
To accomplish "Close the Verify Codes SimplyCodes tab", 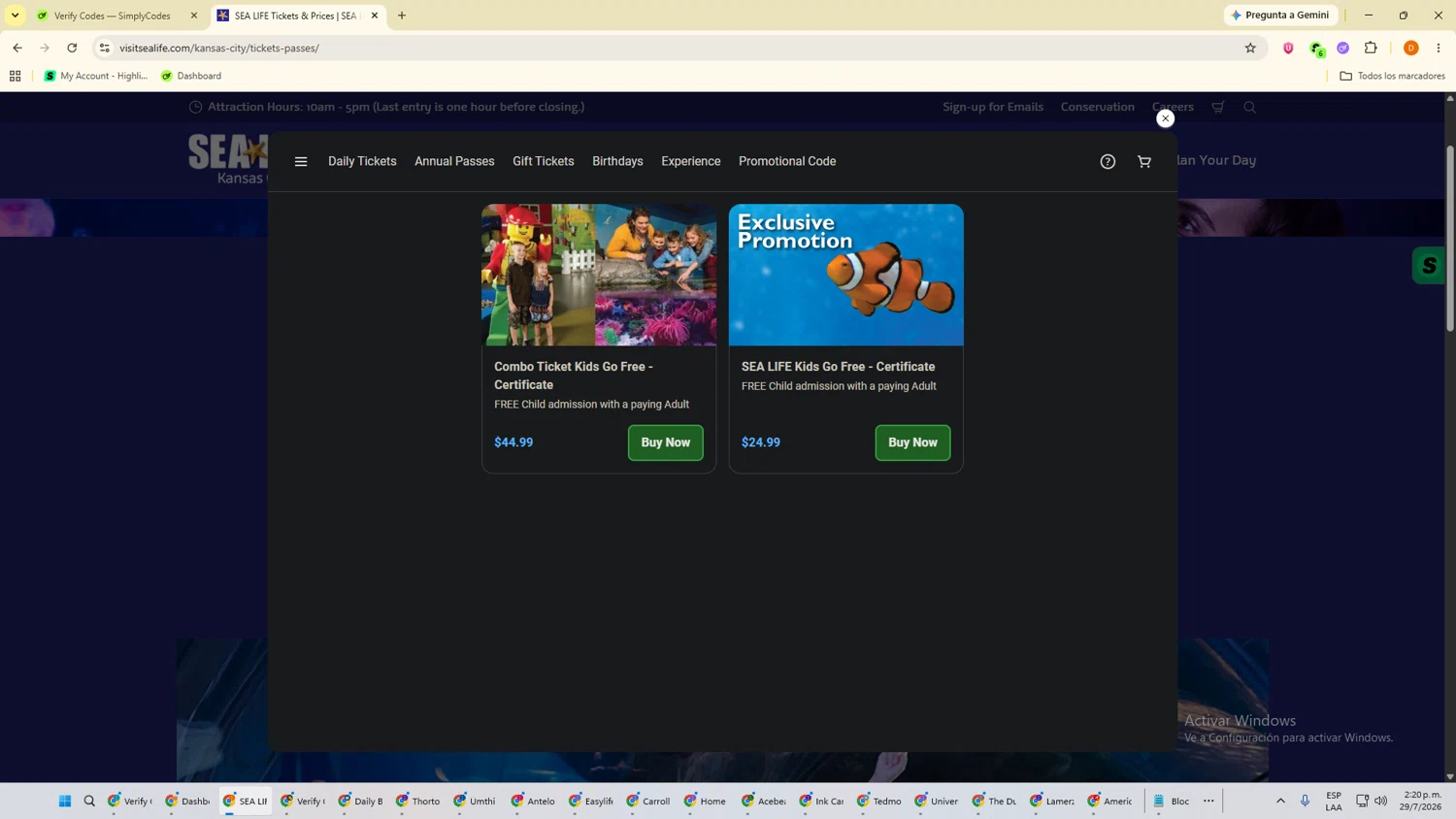I will [x=194, y=16].
